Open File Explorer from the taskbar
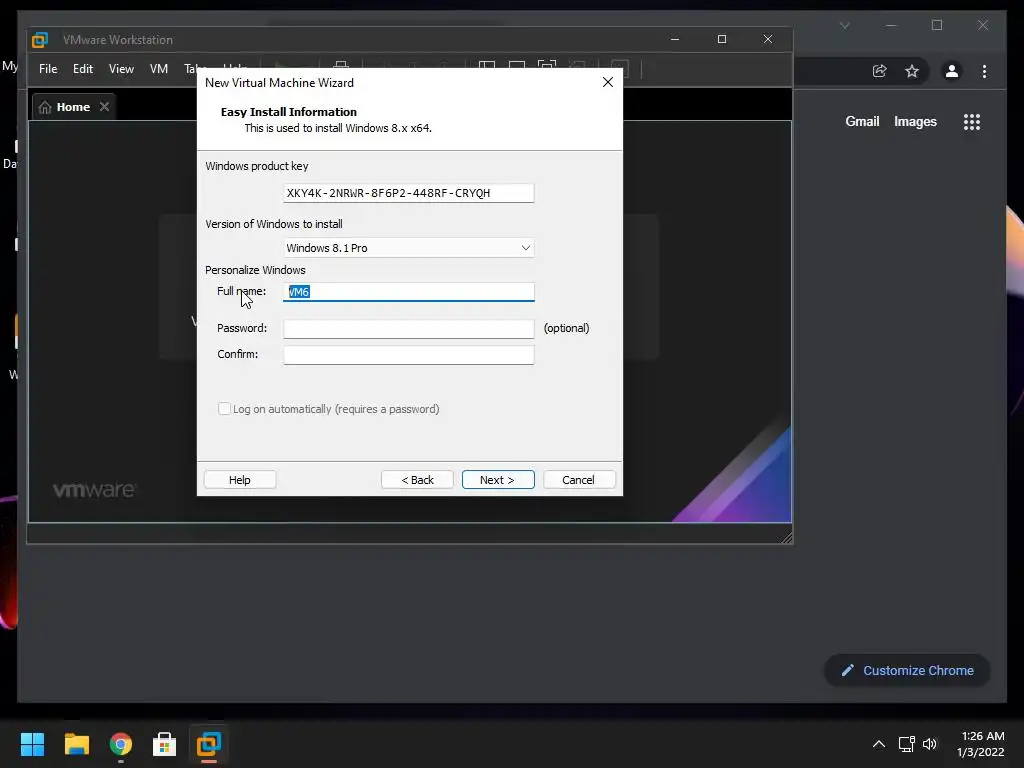Viewport: 1024px width, 768px height. point(76,744)
